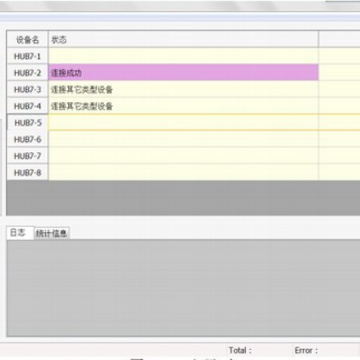360x360 pixels.
Task: Click HUB7-4 status 连接其它类型设备
Action: click(183, 106)
